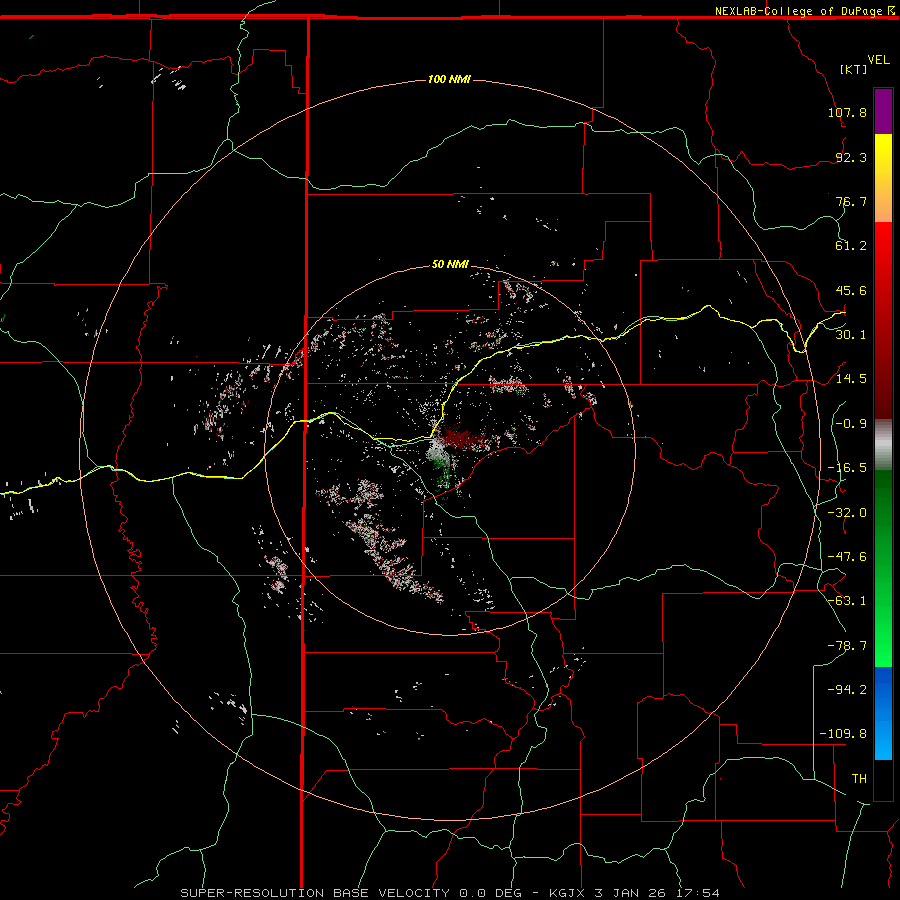
Task: Click the -78.7 legend value
Action: [847, 646]
